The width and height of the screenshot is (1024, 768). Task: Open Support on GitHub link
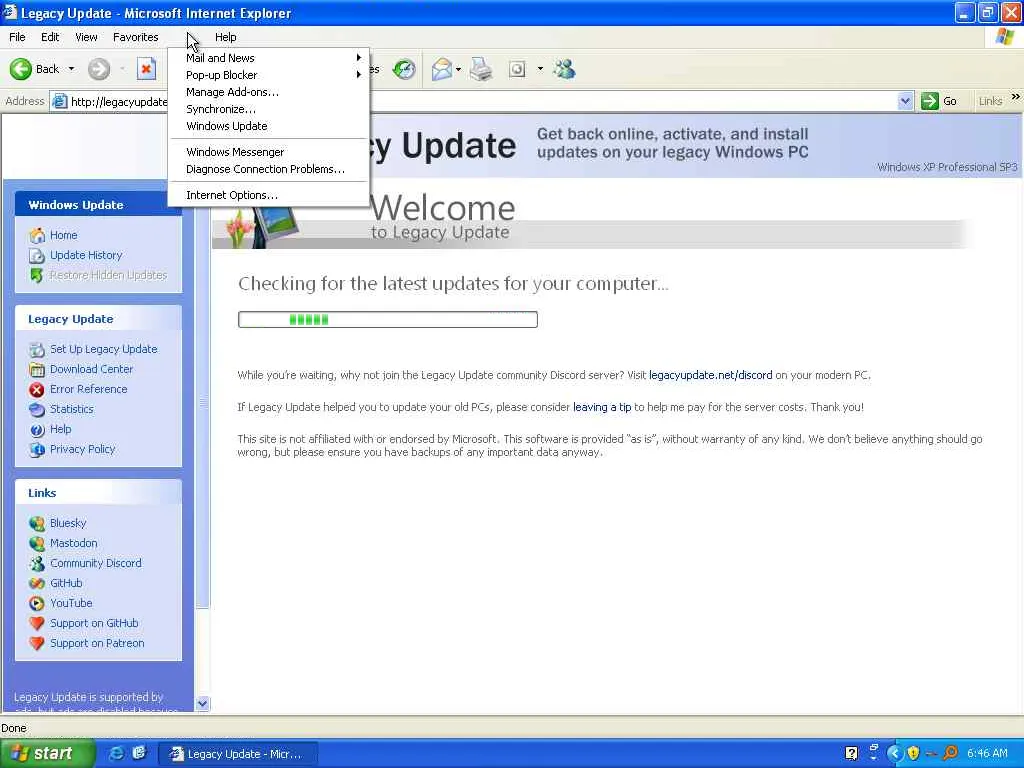click(x=94, y=623)
